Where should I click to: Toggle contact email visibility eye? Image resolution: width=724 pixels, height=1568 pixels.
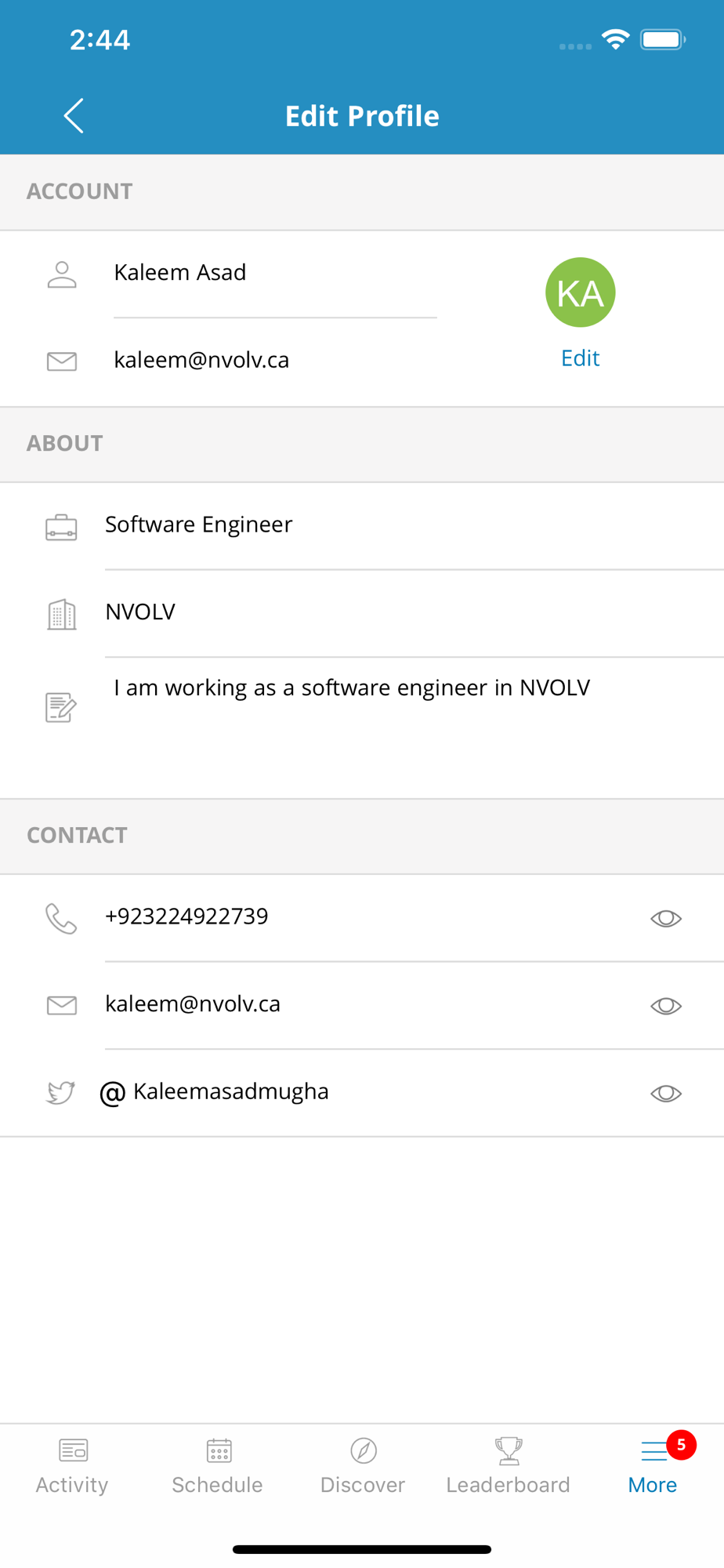pyautogui.click(x=666, y=1006)
